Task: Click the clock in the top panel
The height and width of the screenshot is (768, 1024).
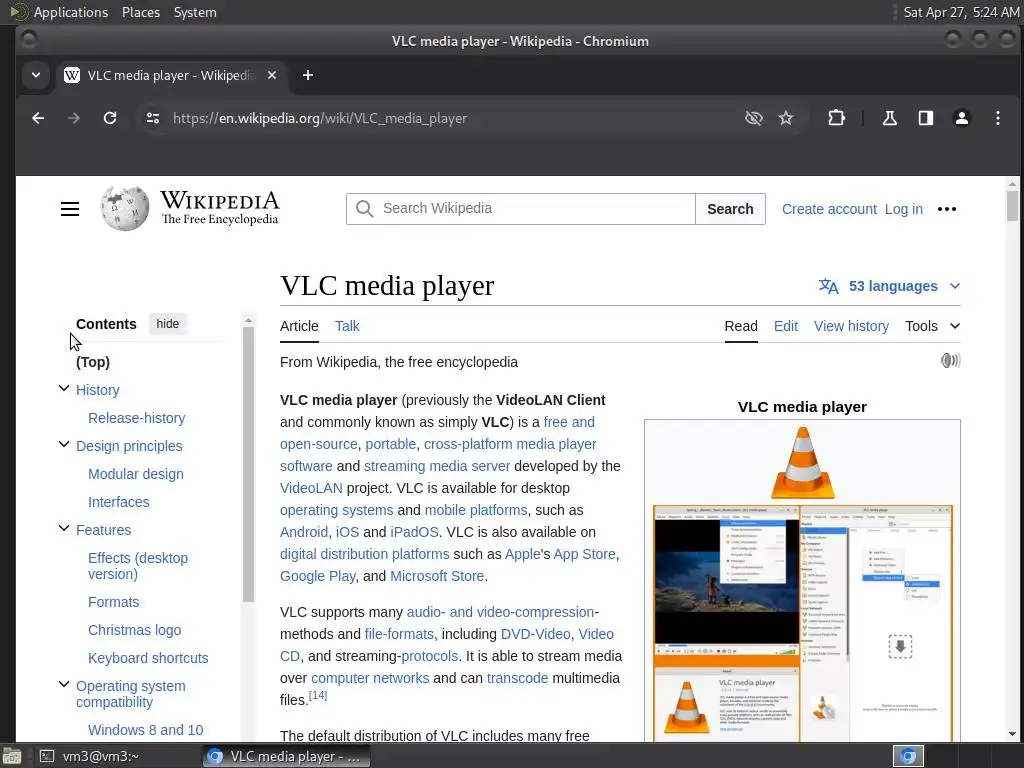Action: [x=961, y=12]
